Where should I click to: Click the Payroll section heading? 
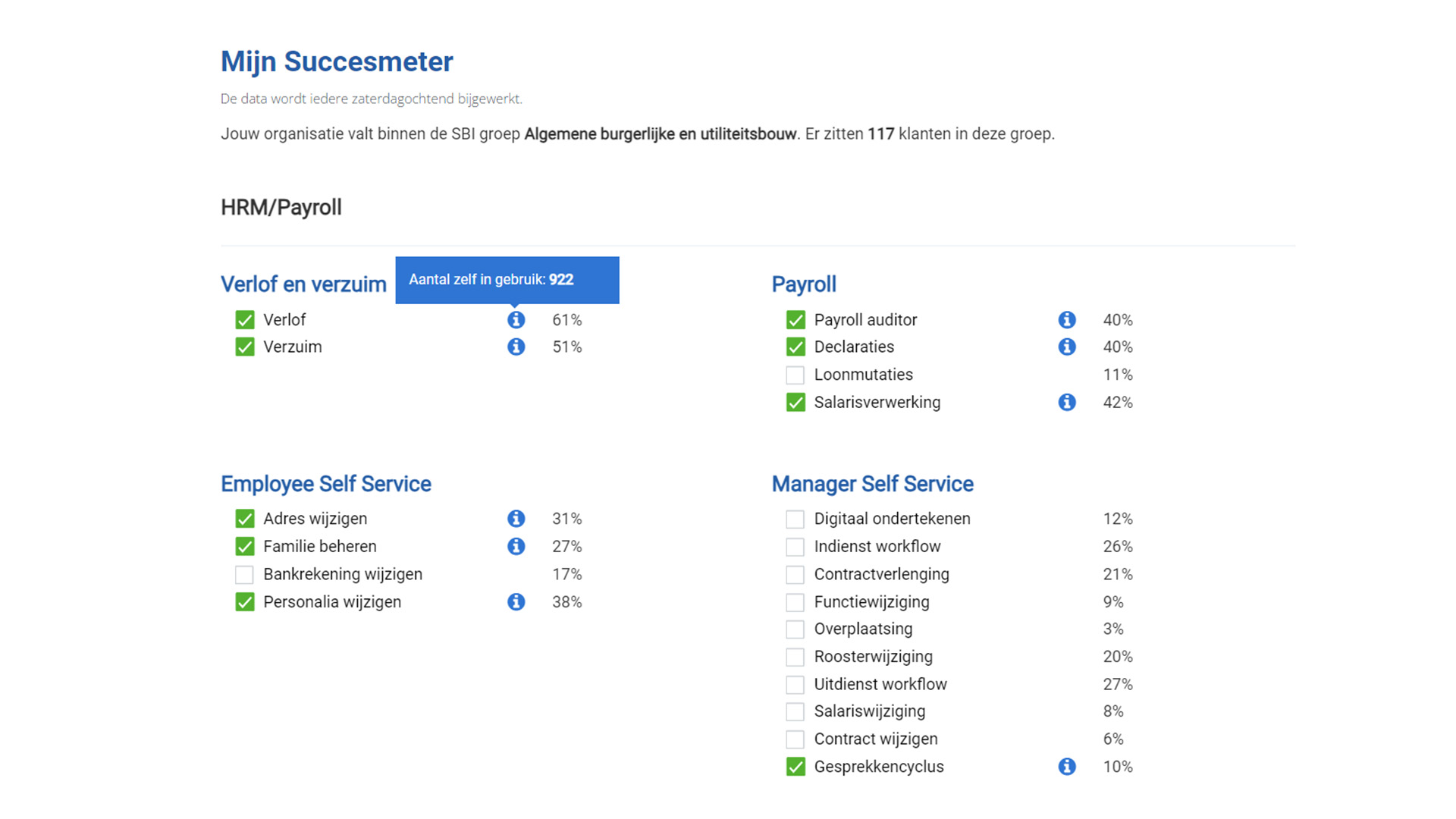click(x=804, y=284)
